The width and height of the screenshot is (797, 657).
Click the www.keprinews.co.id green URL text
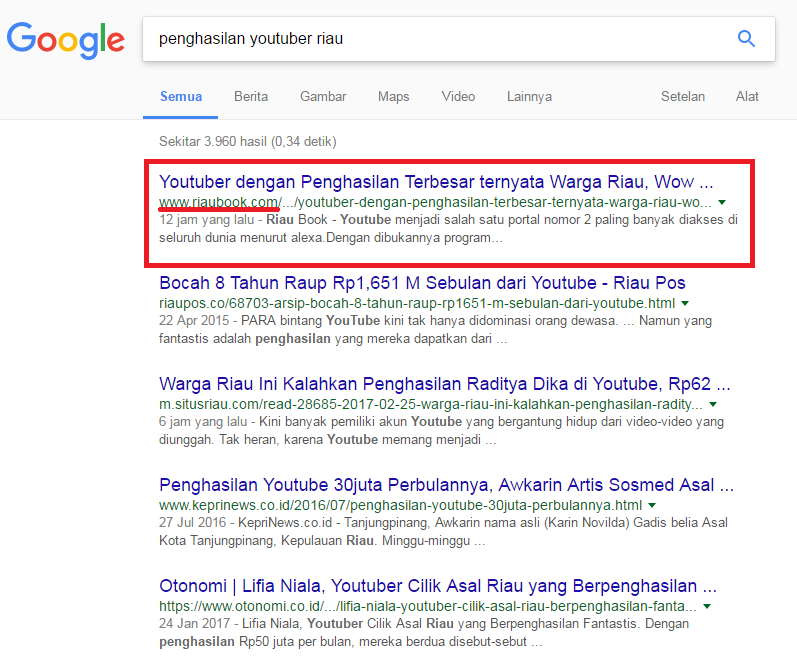pyautogui.click(x=401, y=506)
